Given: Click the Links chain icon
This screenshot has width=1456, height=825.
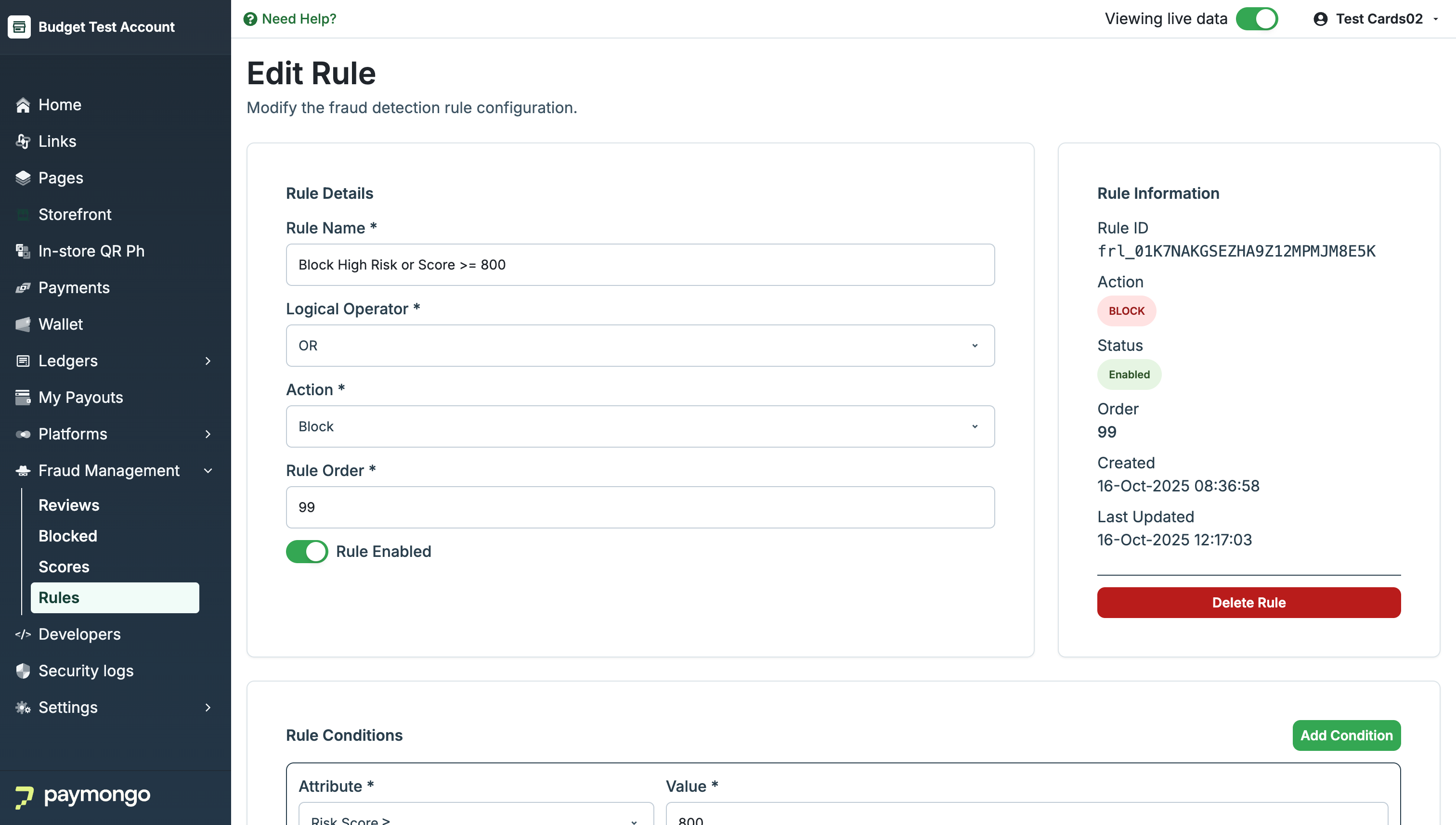Looking at the screenshot, I should [23, 141].
